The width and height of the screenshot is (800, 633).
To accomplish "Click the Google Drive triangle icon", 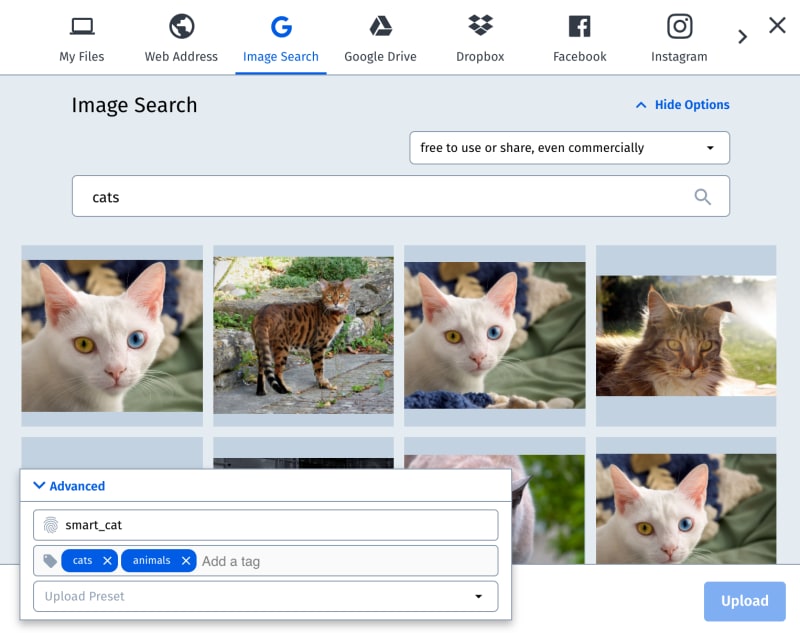I will pyautogui.click(x=381, y=26).
